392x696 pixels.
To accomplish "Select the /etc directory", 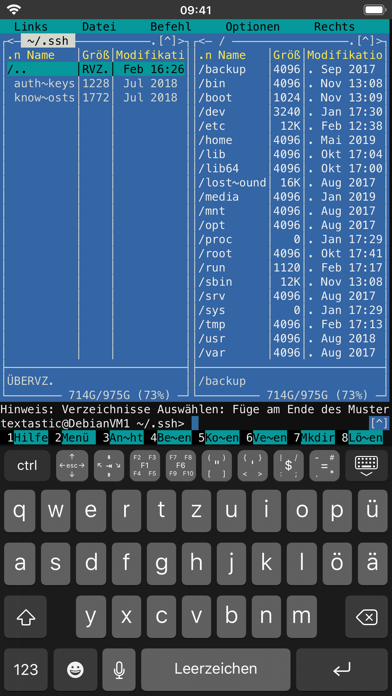I will coord(212,126).
